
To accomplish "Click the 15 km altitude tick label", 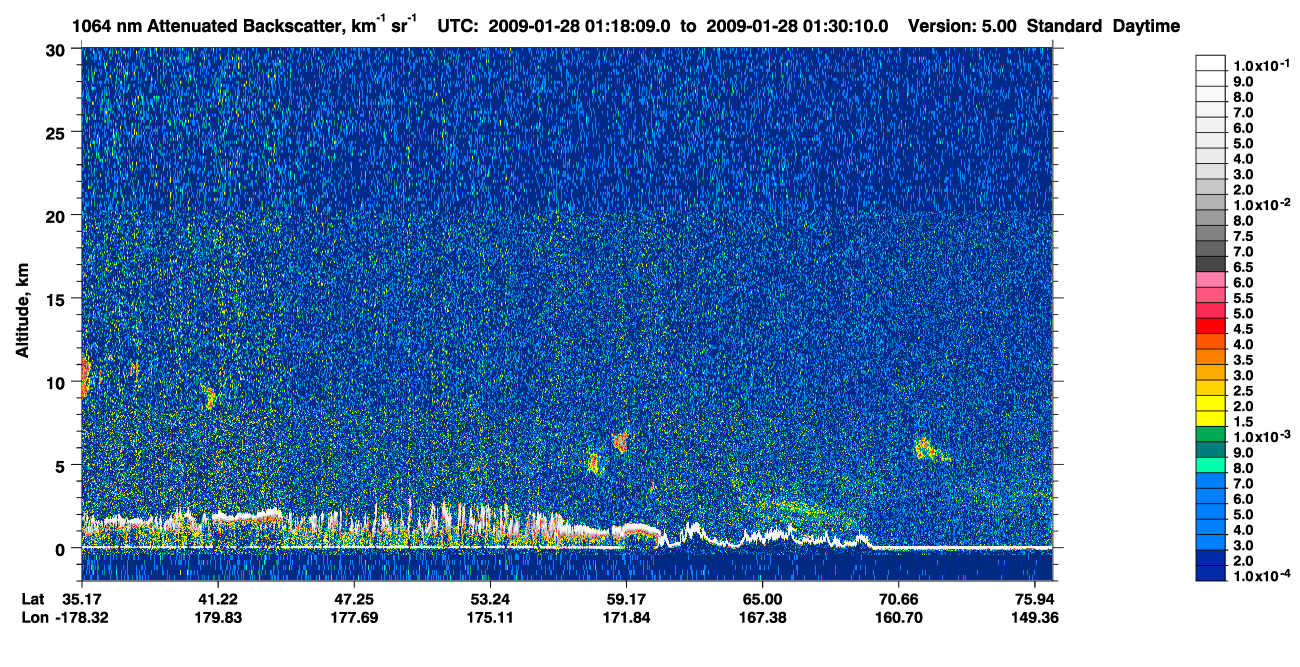I will 57,298.
